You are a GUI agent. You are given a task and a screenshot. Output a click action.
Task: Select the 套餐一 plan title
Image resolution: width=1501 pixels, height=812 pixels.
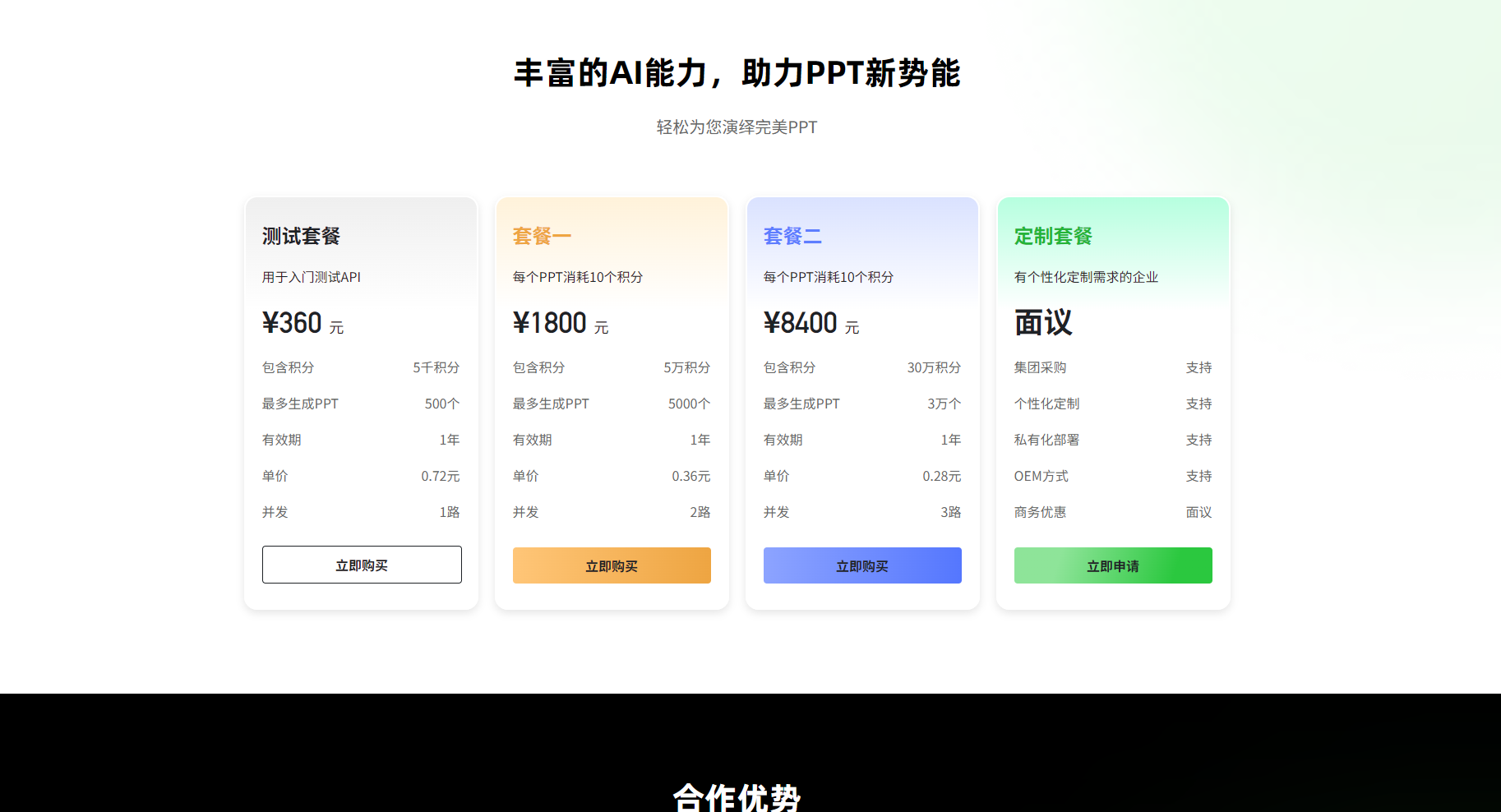542,237
